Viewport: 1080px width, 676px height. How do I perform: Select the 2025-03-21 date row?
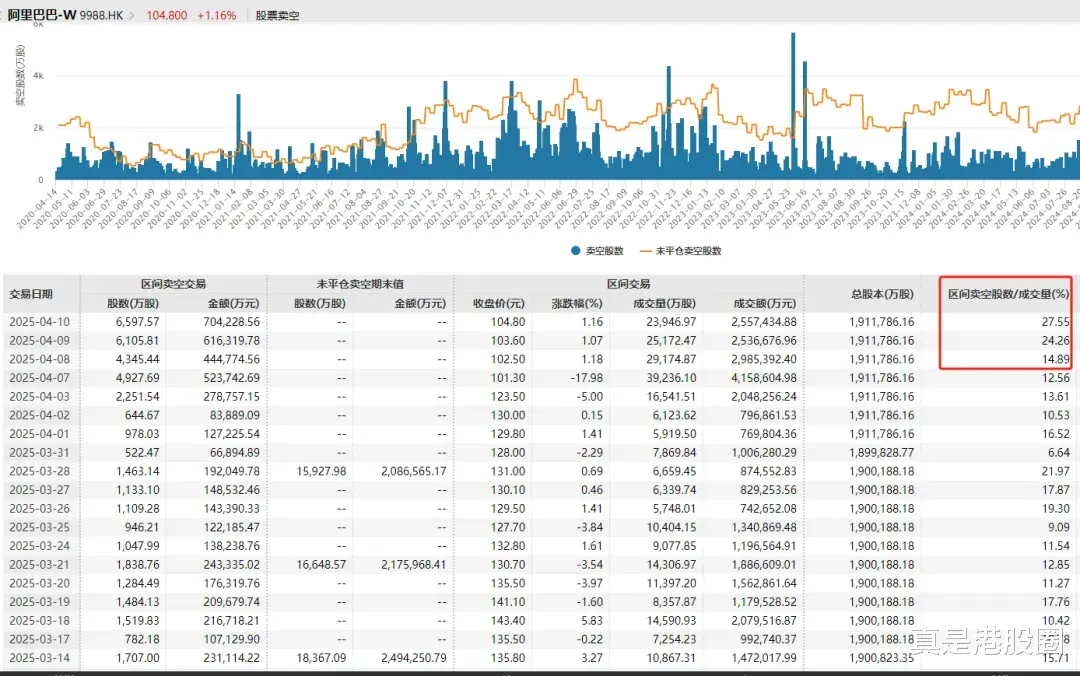pyautogui.click(x=41, y=564)
